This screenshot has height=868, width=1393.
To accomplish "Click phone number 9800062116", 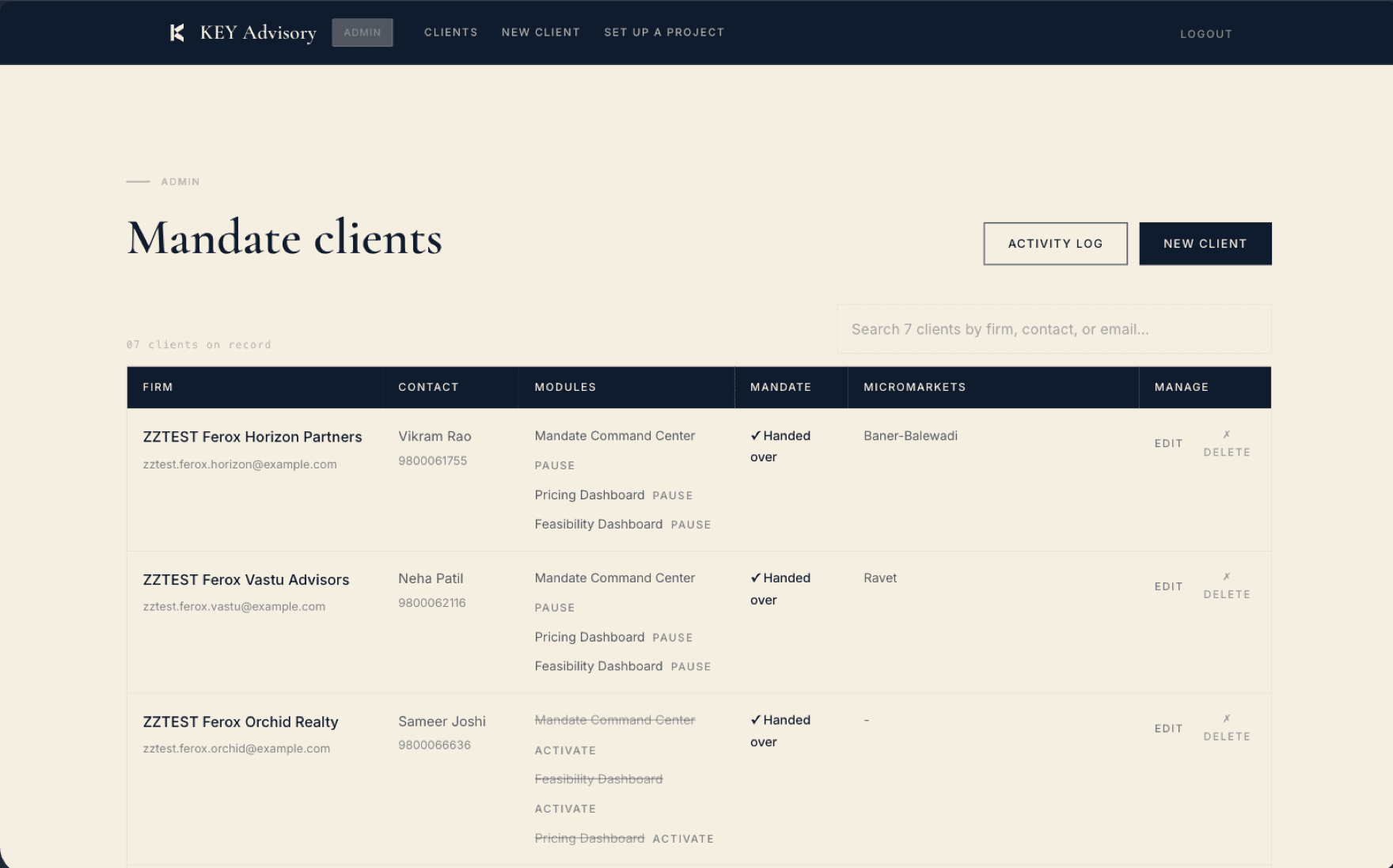I will [431, 602].
